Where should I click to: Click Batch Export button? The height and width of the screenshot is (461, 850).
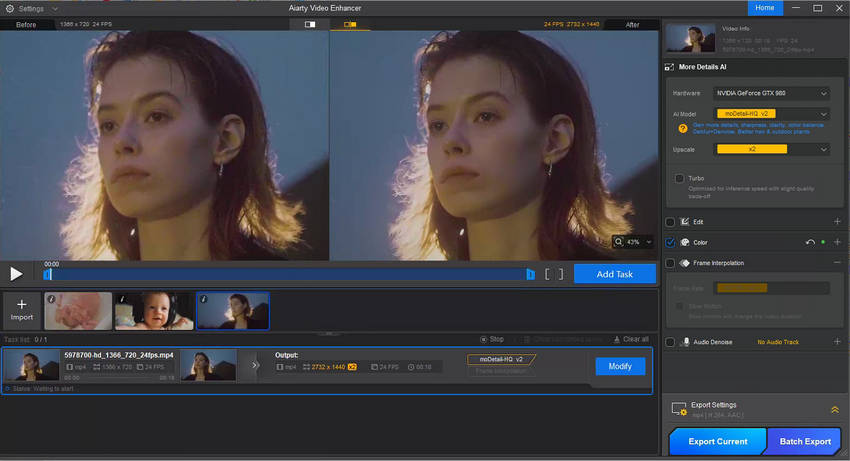(x=805, y=441)
